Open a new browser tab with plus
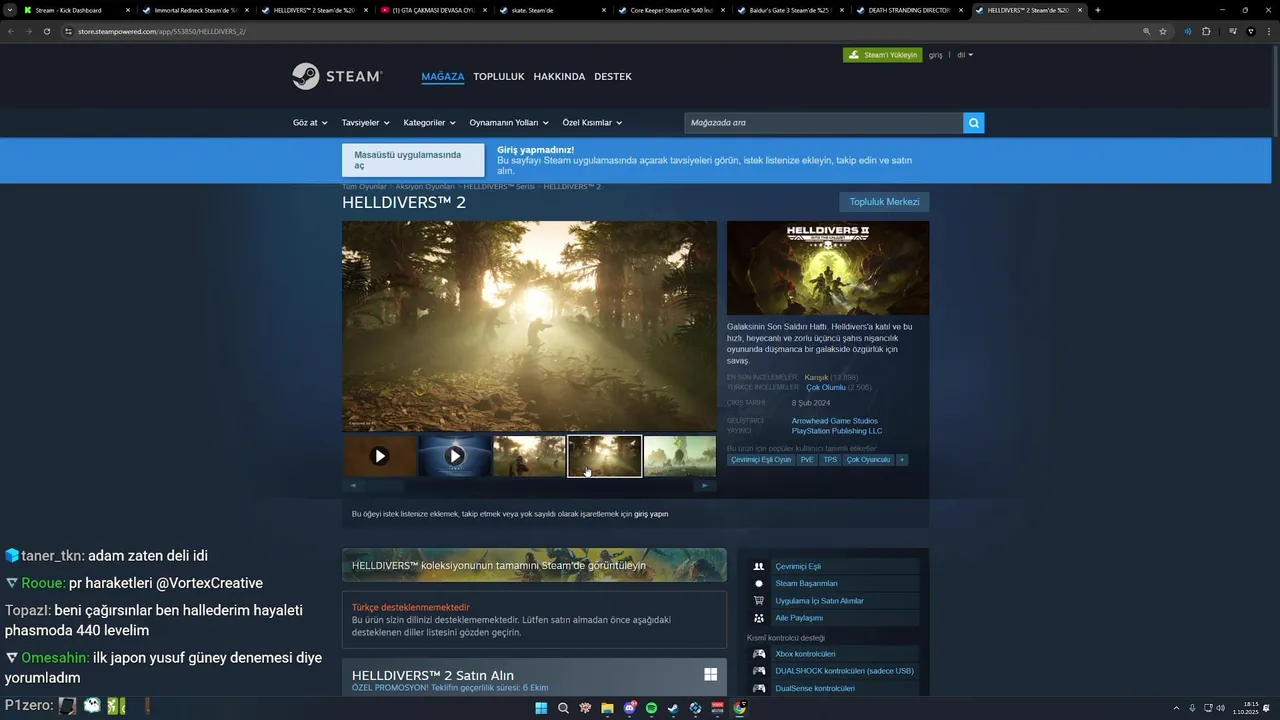The width and height of the screenshot is (1280, 720). pos(1098,10)
